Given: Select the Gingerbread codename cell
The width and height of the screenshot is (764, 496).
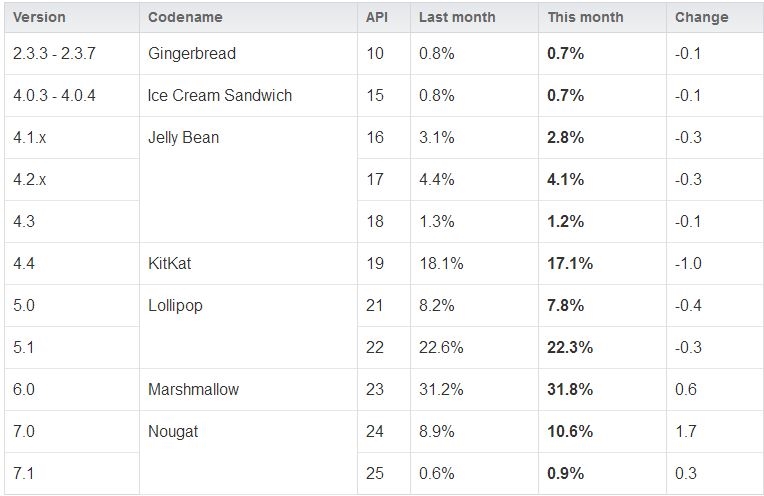Looking at the screenshot, I should (x=191, y=53).
